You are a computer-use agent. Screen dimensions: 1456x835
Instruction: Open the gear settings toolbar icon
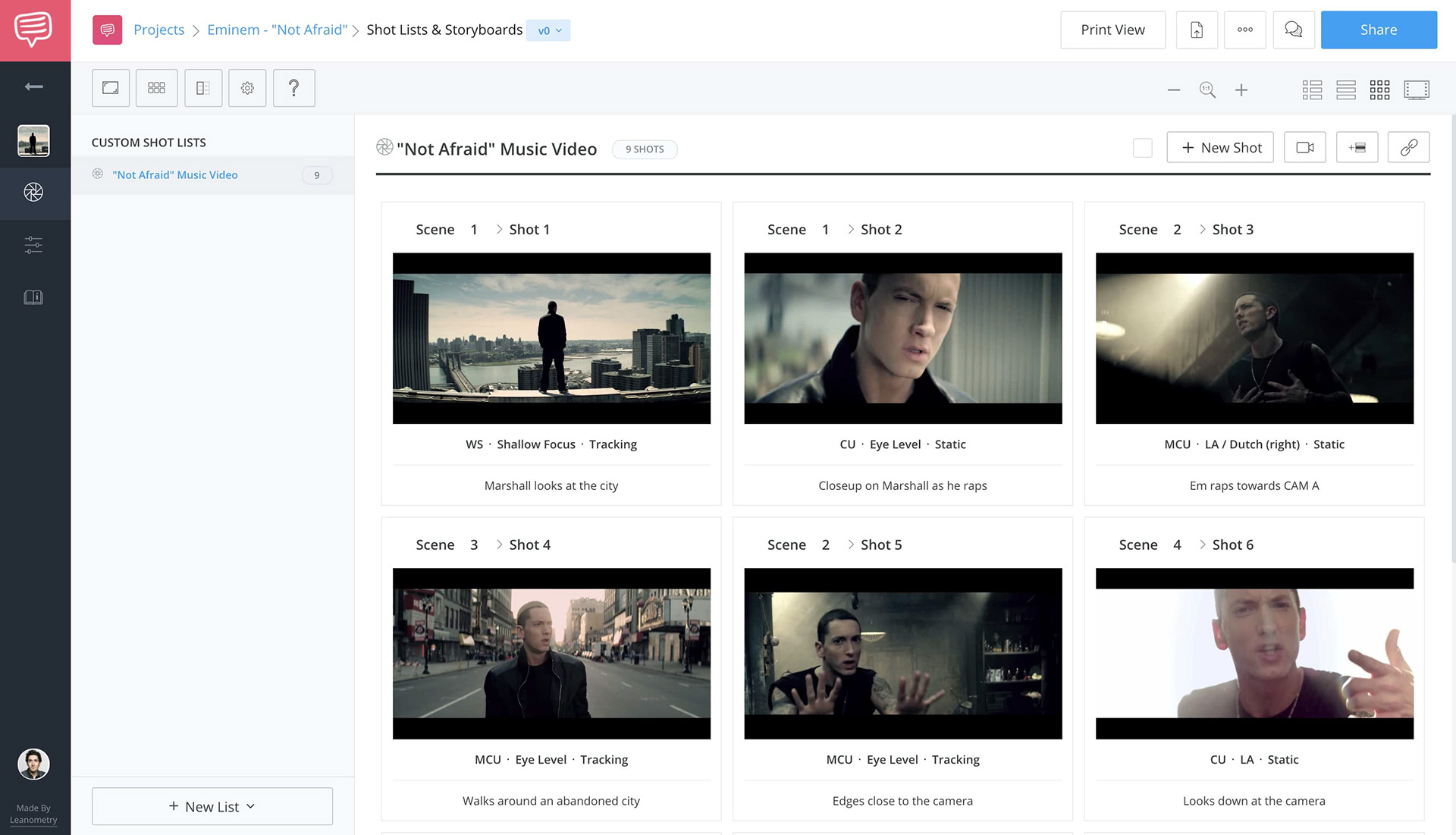coord(247,88)
